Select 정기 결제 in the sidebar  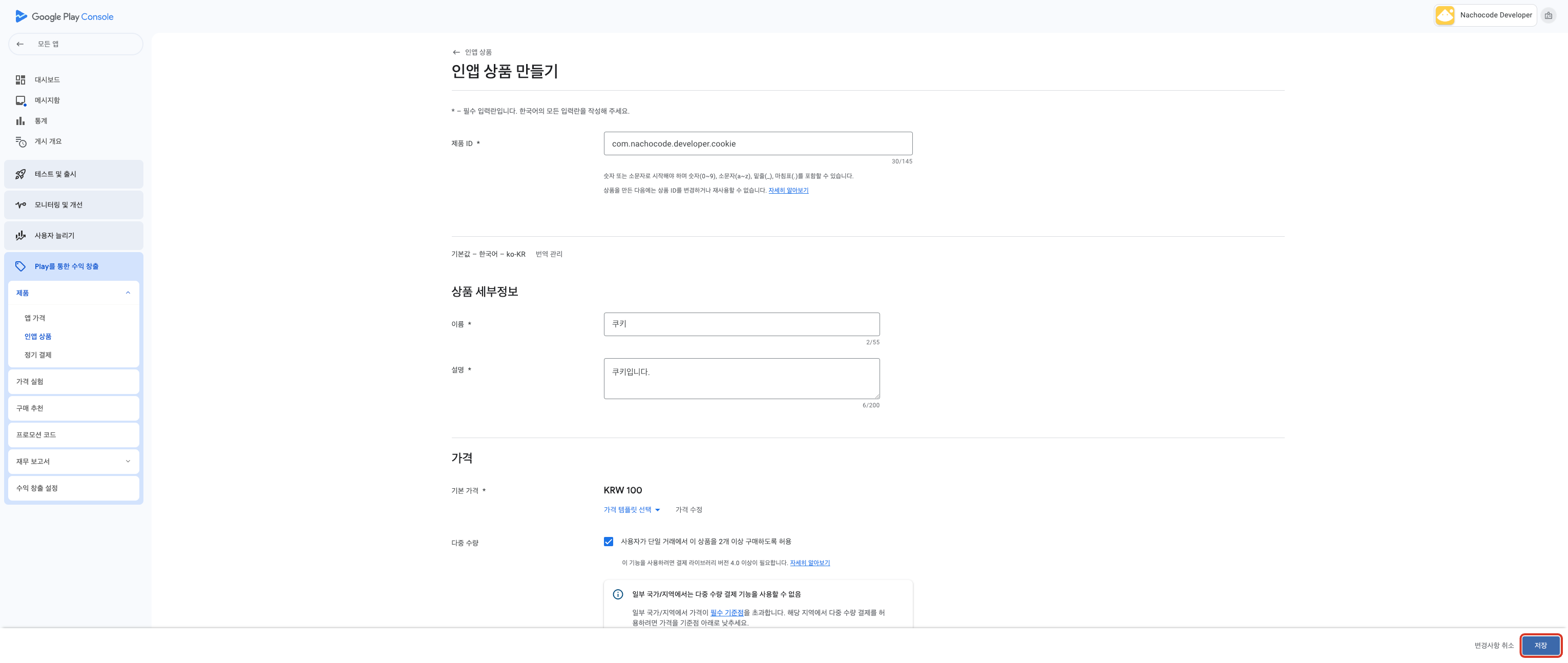click(x=38, y=355)
